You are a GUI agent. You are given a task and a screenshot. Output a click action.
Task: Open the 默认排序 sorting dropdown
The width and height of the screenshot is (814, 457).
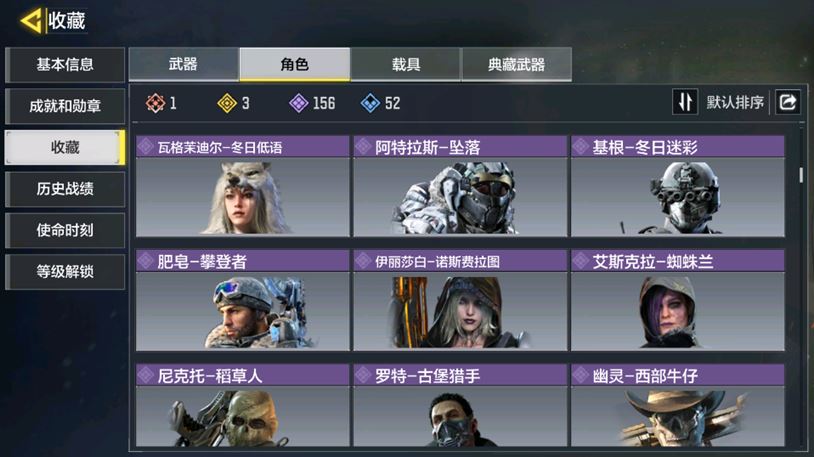[x=735, y=102]
